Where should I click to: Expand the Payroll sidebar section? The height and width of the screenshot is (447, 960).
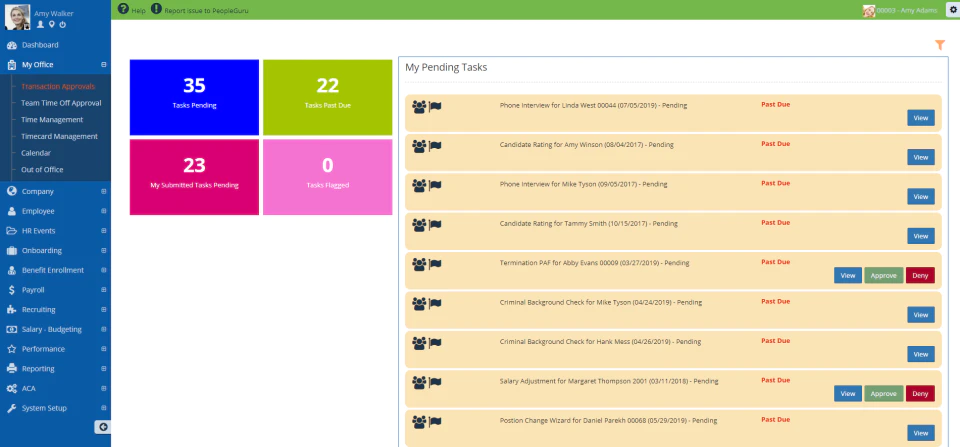click(103, 290)
